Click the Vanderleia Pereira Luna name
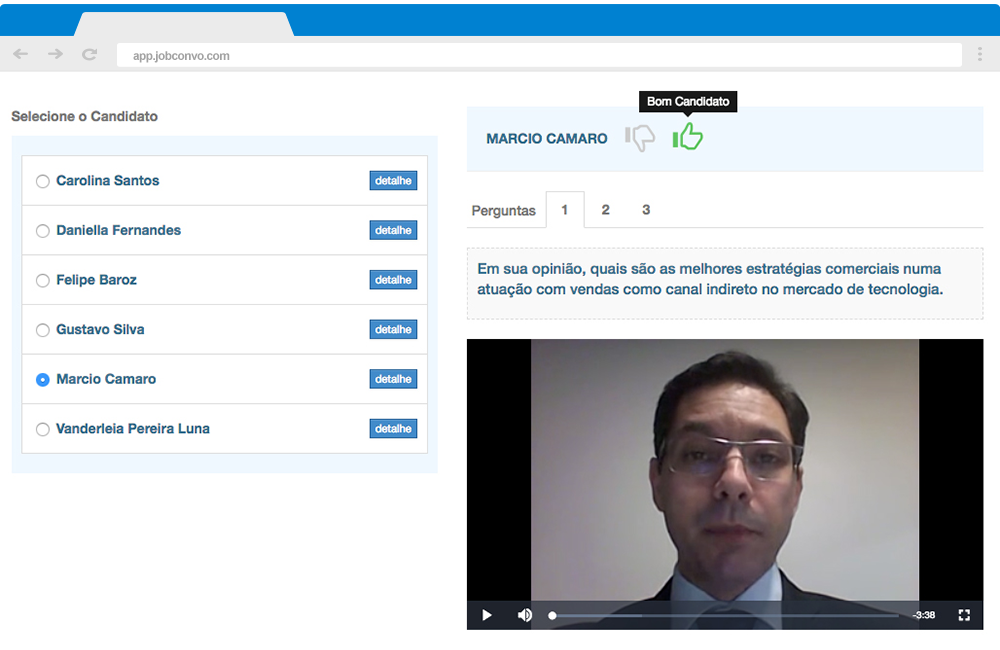Image resolution: width=1000 pixels, height=650 pixels. pos(133,429)
